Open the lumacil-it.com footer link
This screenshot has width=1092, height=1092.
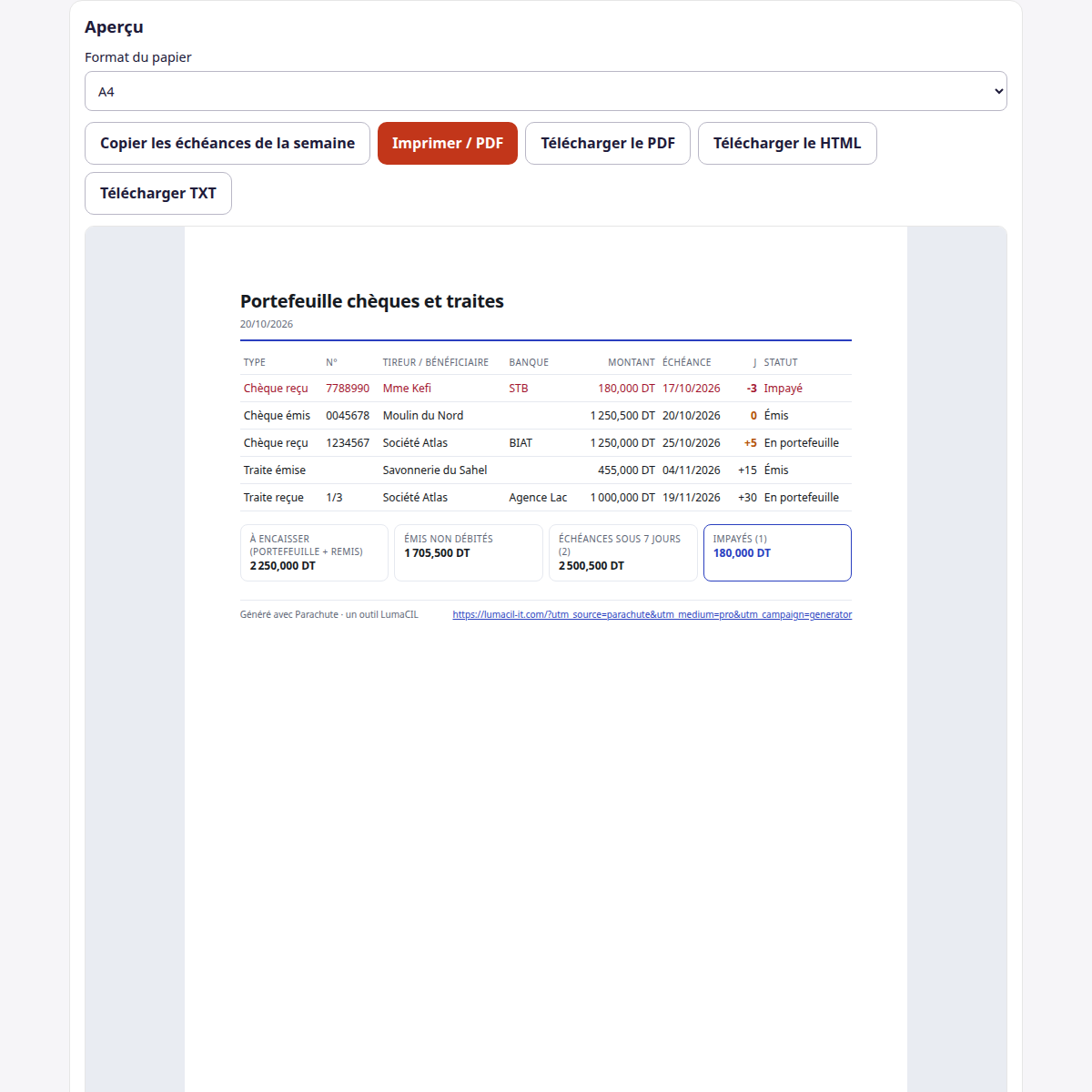(652, 614)
